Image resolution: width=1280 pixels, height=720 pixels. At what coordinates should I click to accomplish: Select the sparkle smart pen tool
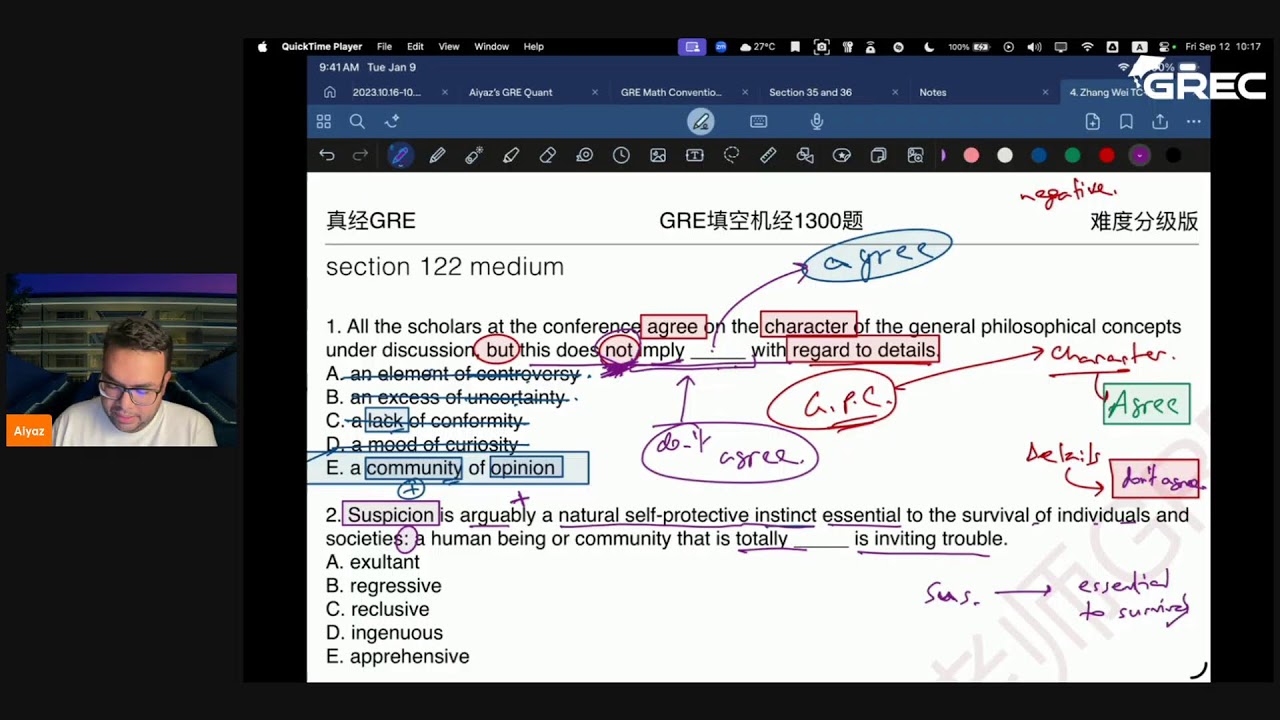tap(474, 155)
